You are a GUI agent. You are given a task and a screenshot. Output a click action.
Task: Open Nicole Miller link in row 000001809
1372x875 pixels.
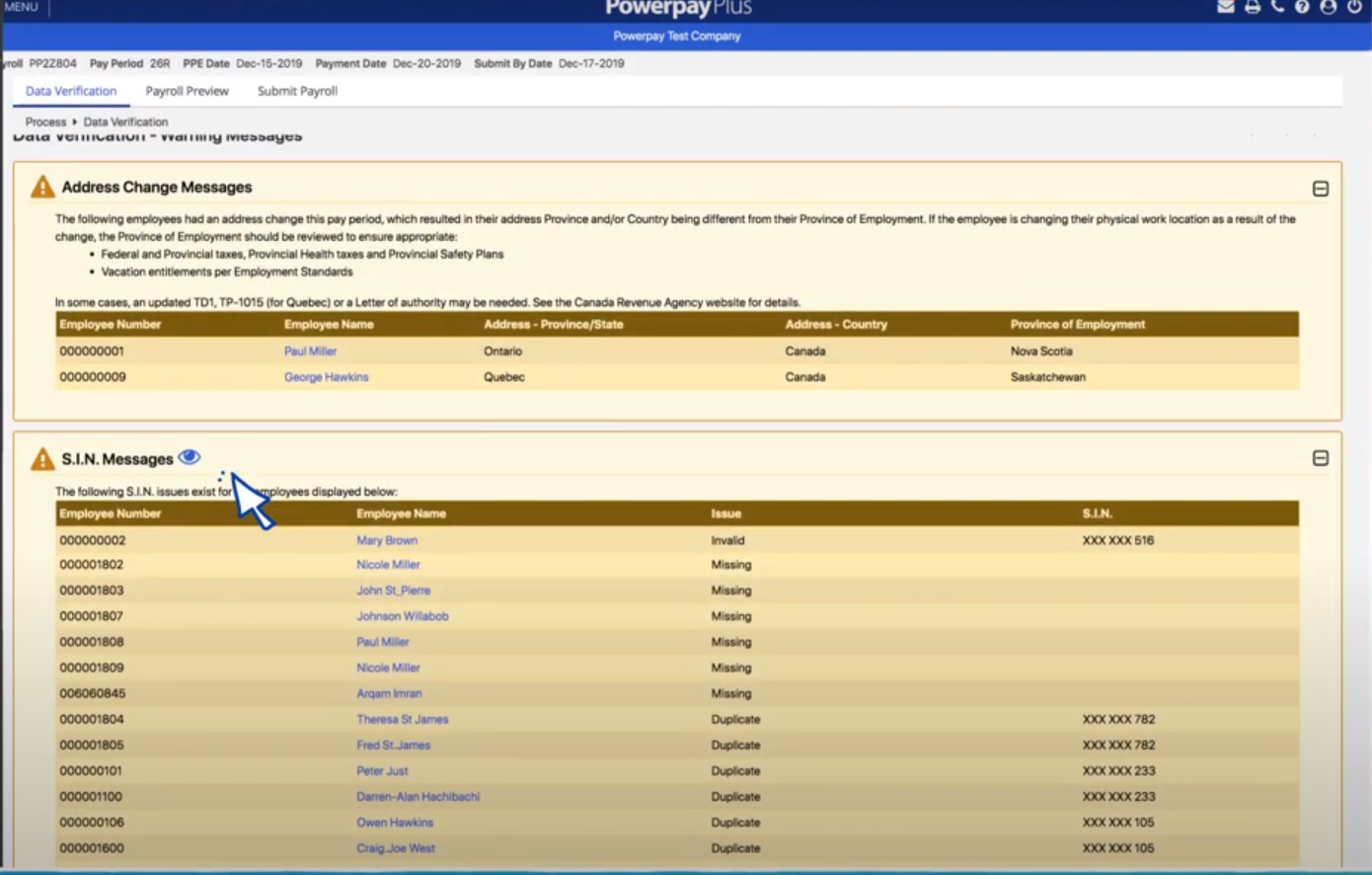click(x=388, y=668)
